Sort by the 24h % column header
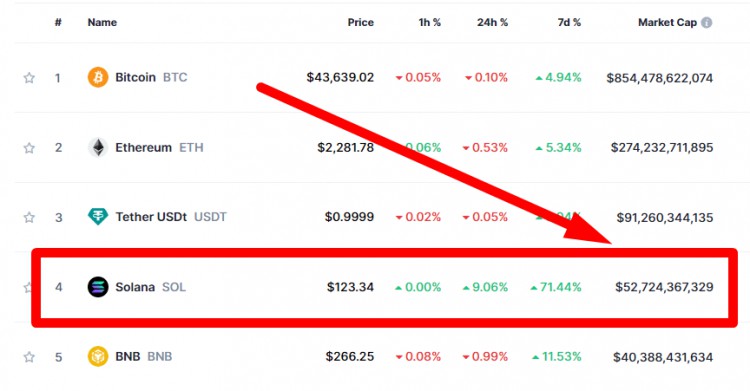The image size is (750, 391). click(x=492, y=22)
